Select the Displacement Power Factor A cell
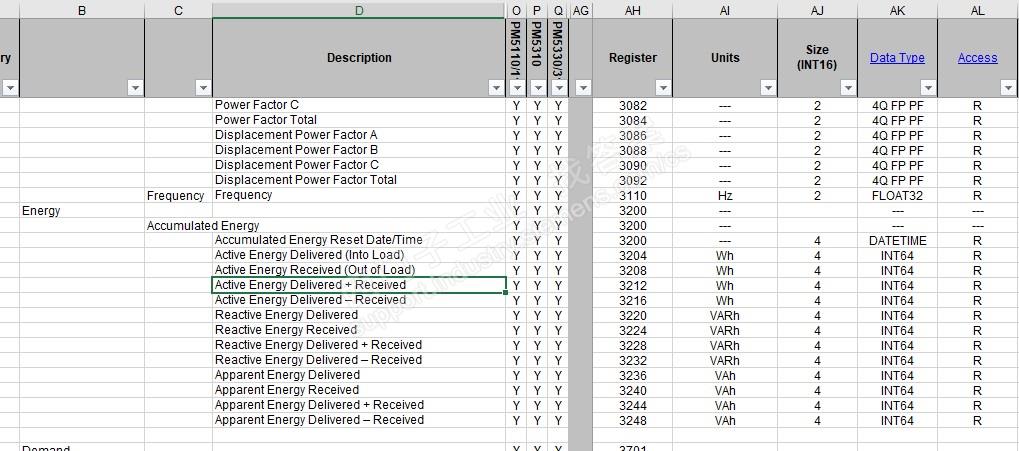Screen dimensions: 1019x451 coord(359,135)
